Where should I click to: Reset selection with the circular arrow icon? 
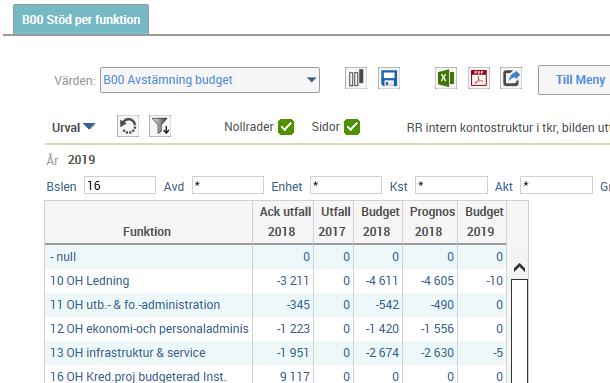tap(128, 126)
